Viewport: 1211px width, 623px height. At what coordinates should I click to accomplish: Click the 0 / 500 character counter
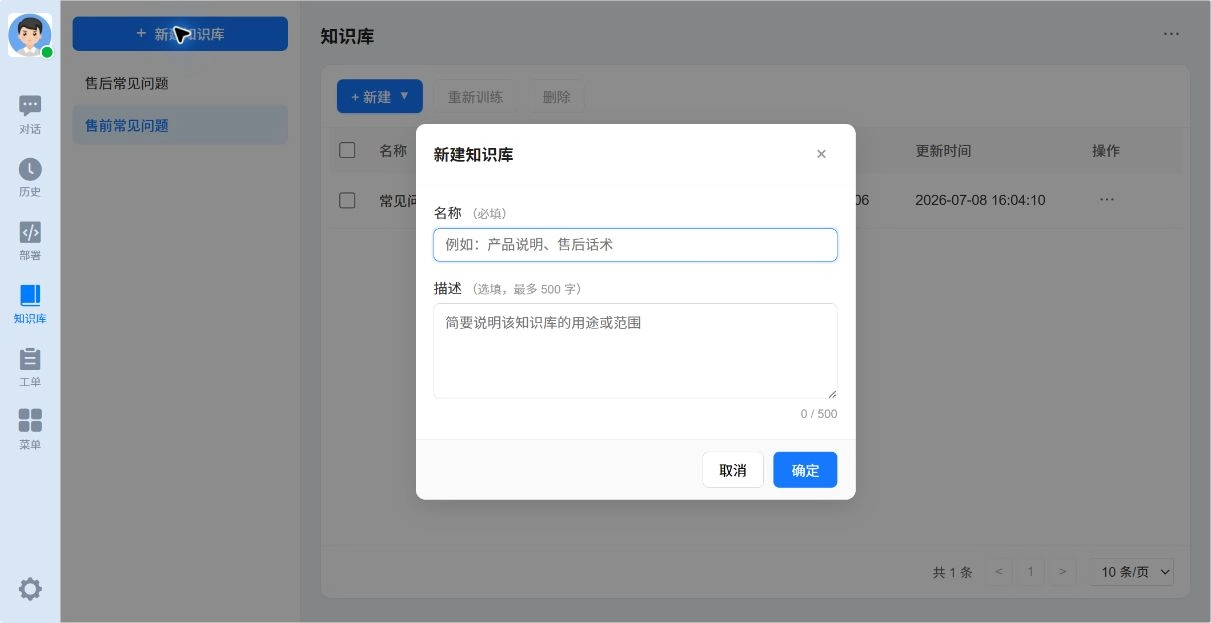coord(819,414)
